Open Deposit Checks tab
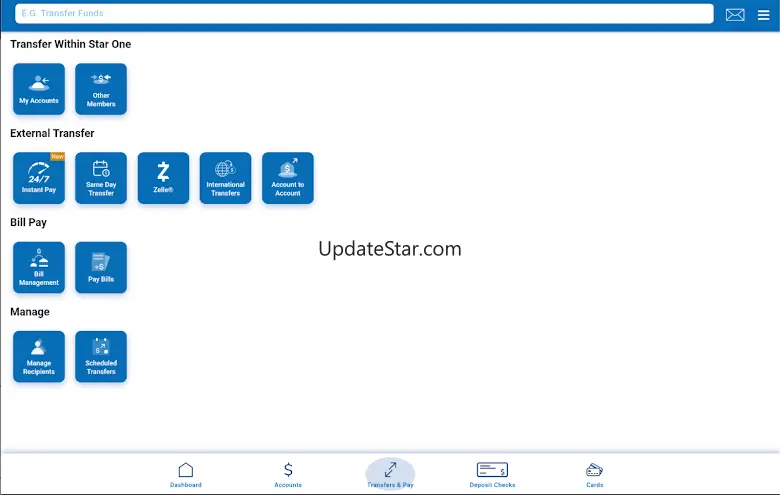Viewport: 780px width, 495px height. tap(492, 475)
